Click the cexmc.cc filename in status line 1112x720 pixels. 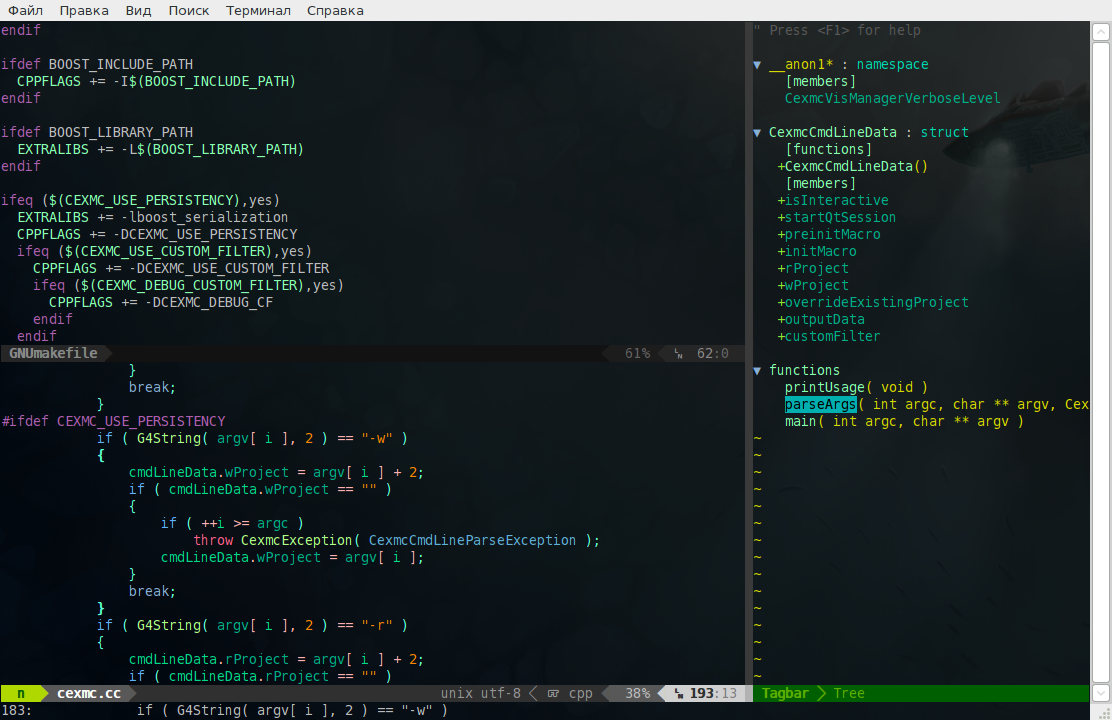coord(89,694)
